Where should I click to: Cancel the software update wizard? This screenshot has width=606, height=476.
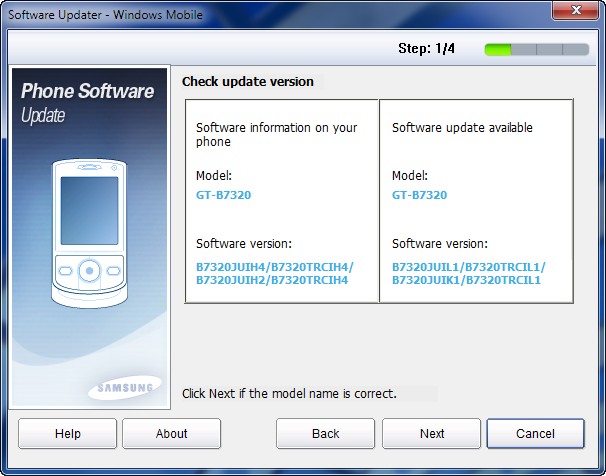coord(535,434)
